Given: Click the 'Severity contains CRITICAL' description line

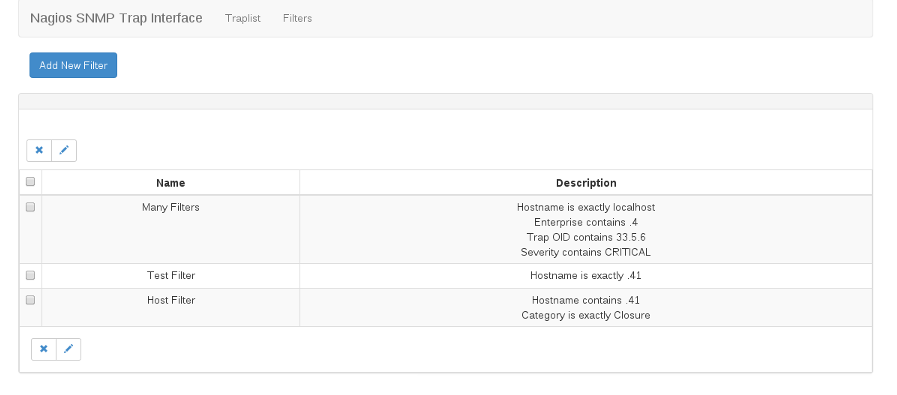Looking at the screenshot, I should click(x=586, y=252).
